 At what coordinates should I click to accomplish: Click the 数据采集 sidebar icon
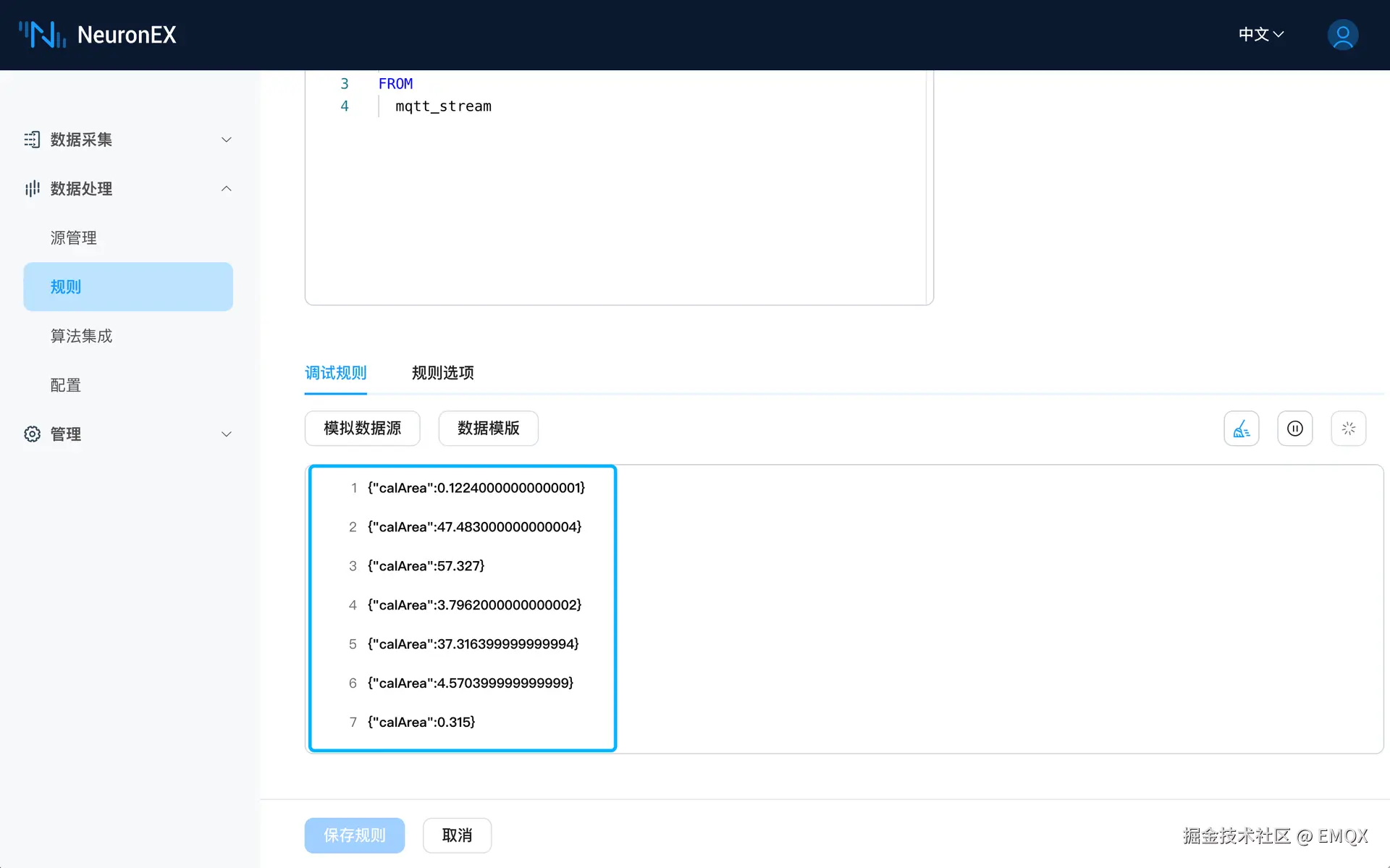(x=32, y=140)
